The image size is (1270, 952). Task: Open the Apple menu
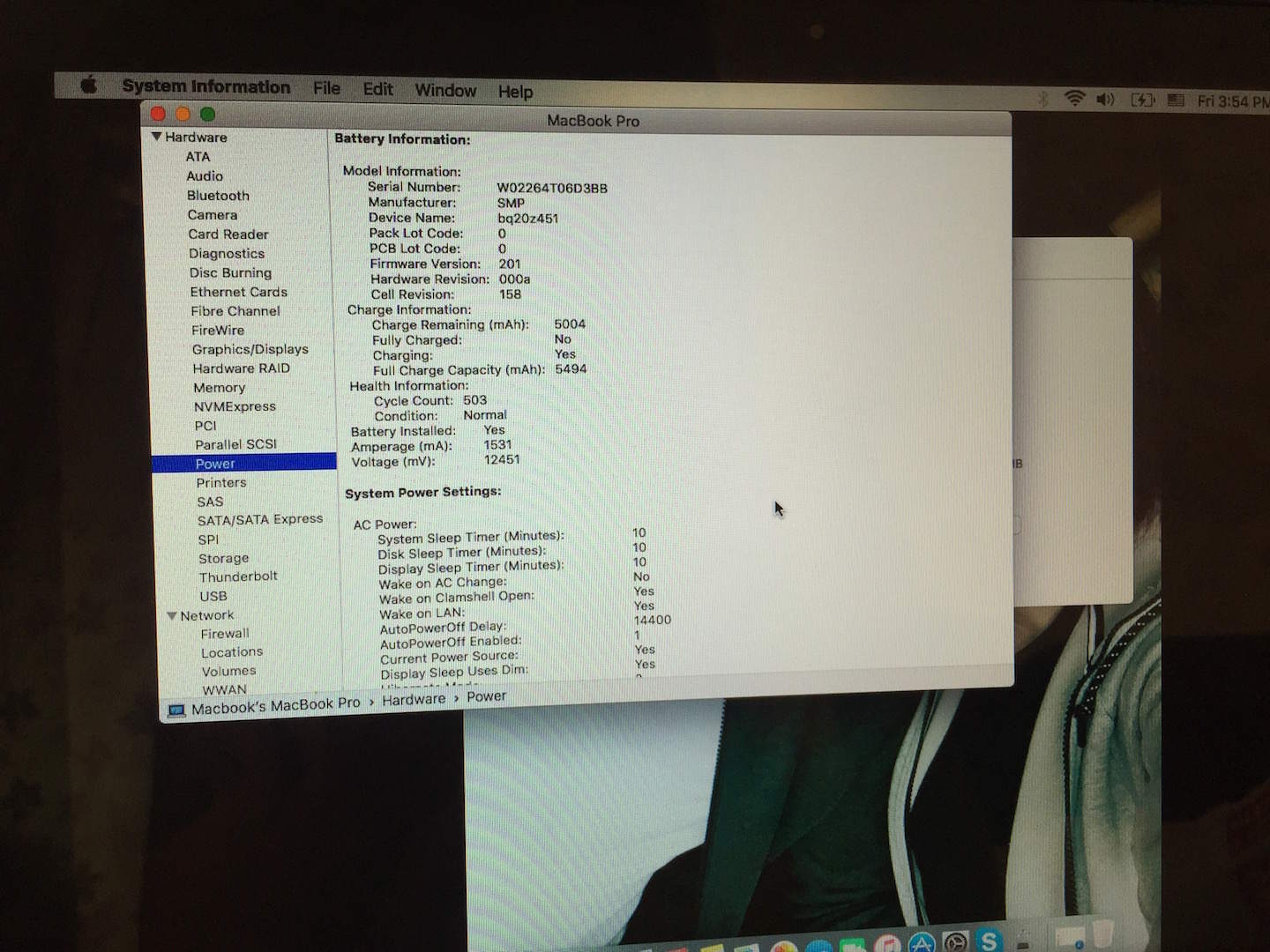coord(88,86)
